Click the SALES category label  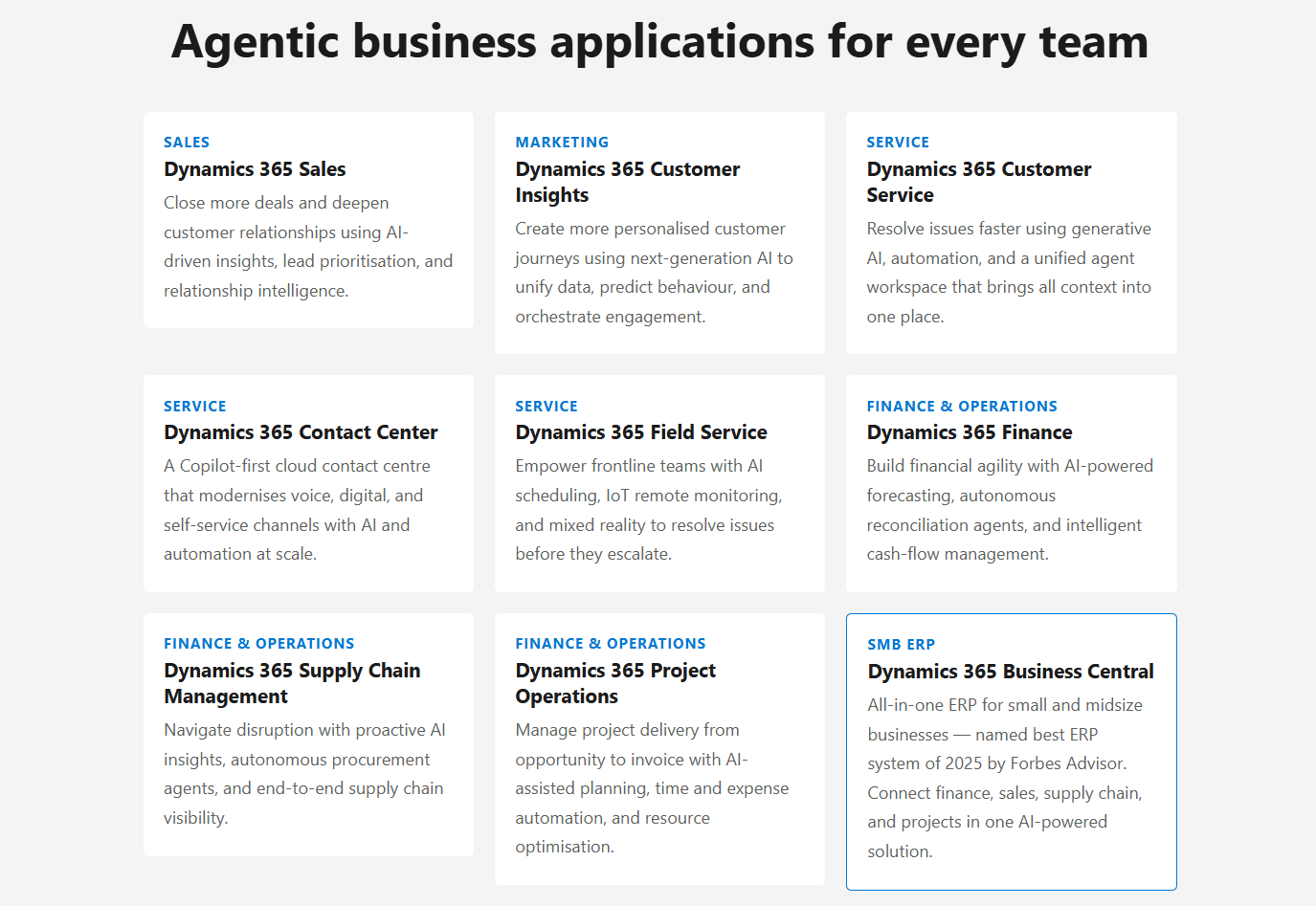[187, 143]
